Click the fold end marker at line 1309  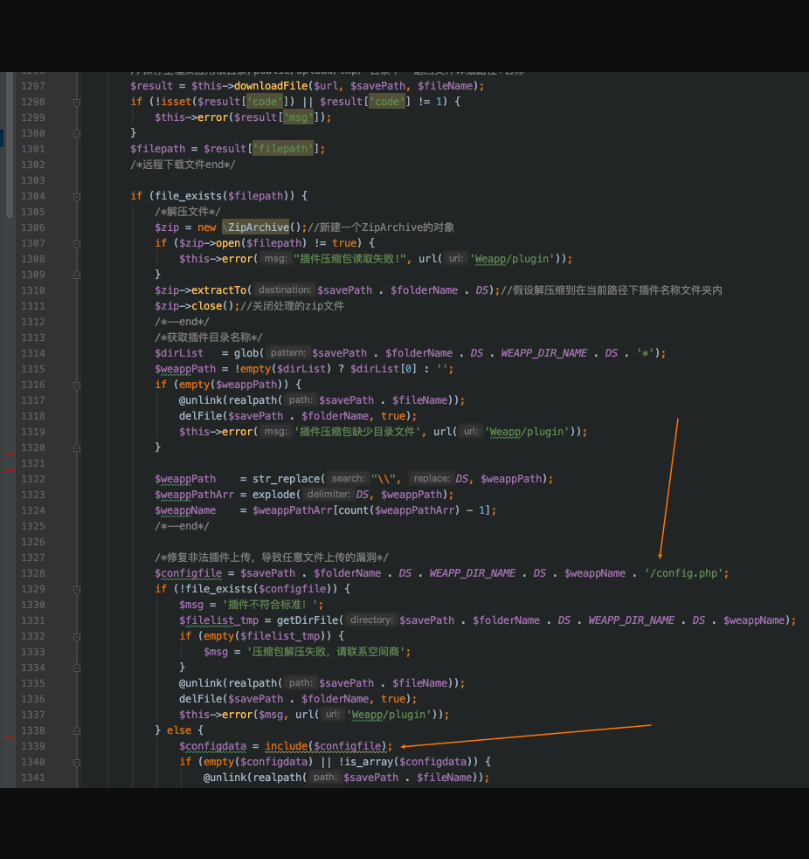(76, 274)
